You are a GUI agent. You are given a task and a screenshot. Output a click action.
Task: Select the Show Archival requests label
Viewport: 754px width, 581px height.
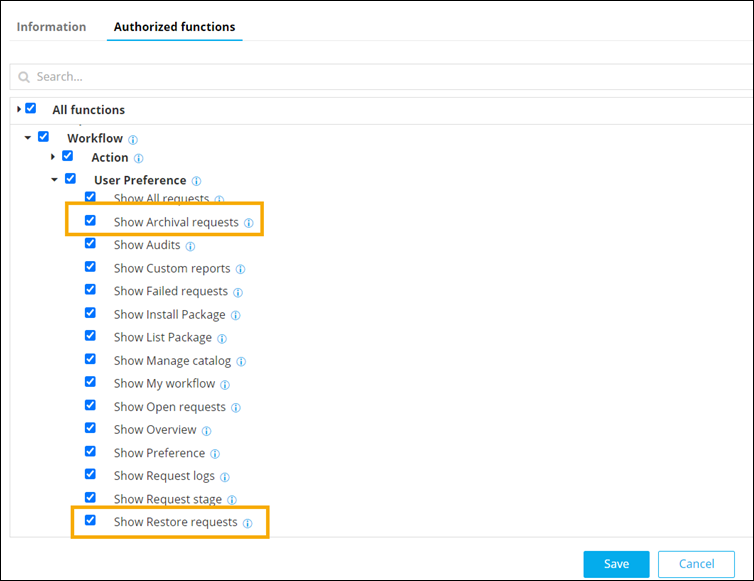(176, 222)
